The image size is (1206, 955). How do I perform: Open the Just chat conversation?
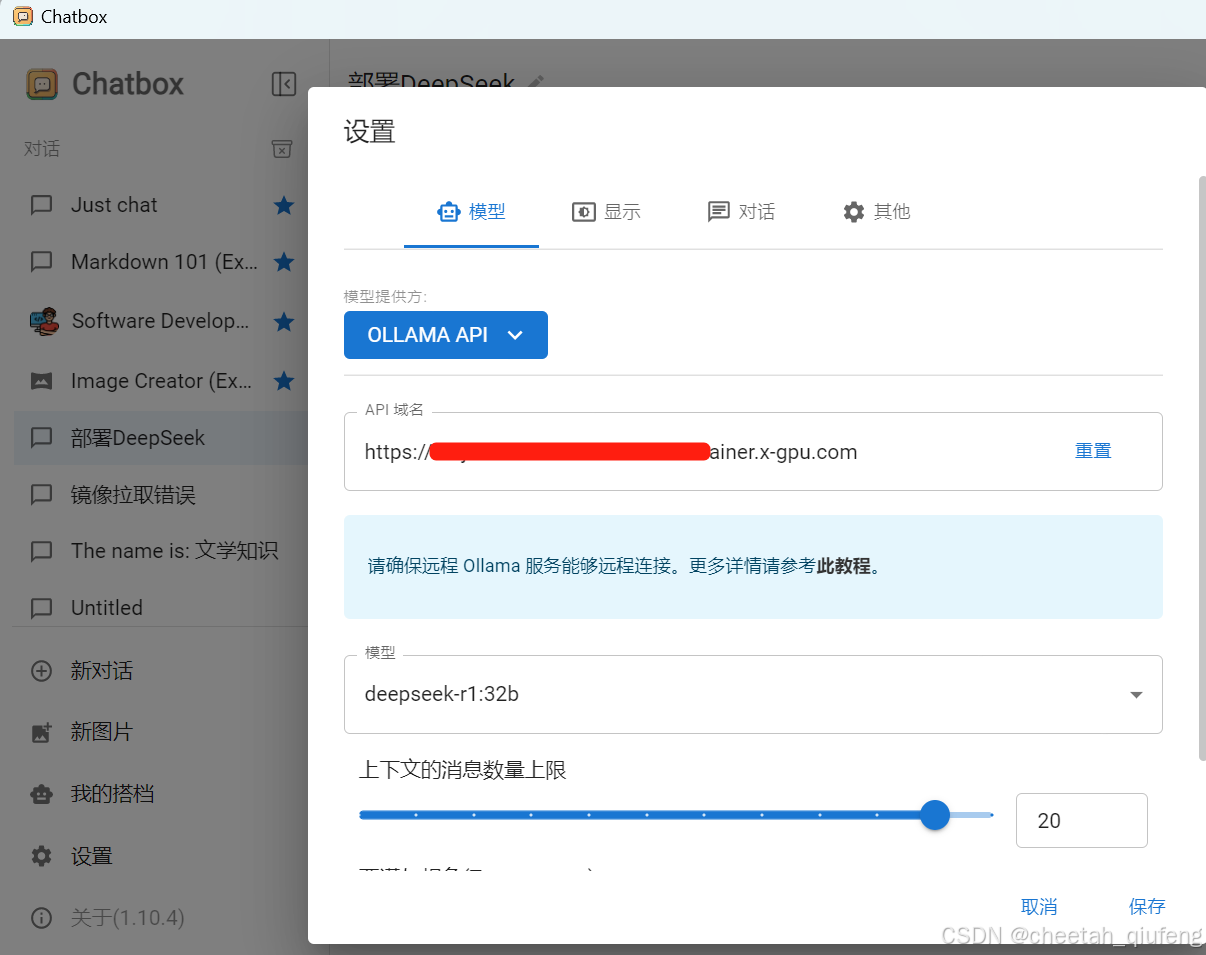(x=160, y=205)
